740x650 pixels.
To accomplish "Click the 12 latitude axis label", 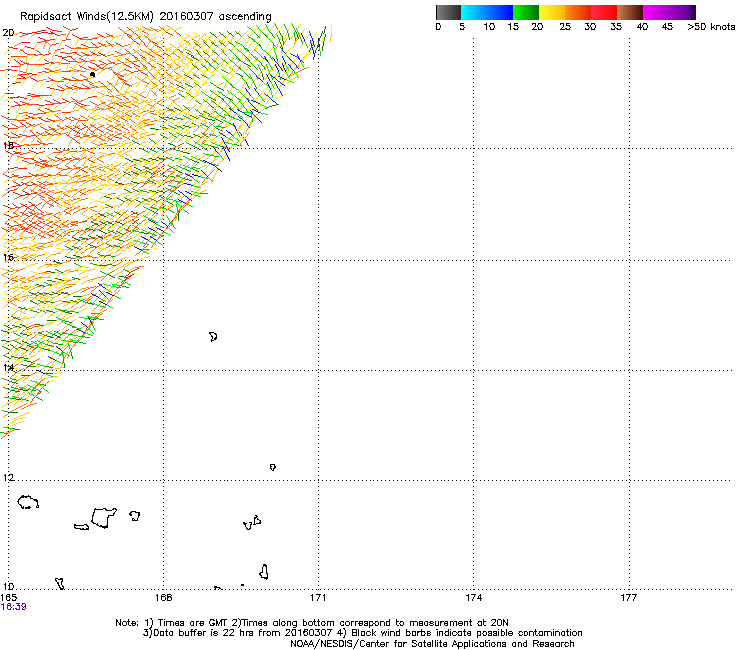I will (x=8, y=477).
